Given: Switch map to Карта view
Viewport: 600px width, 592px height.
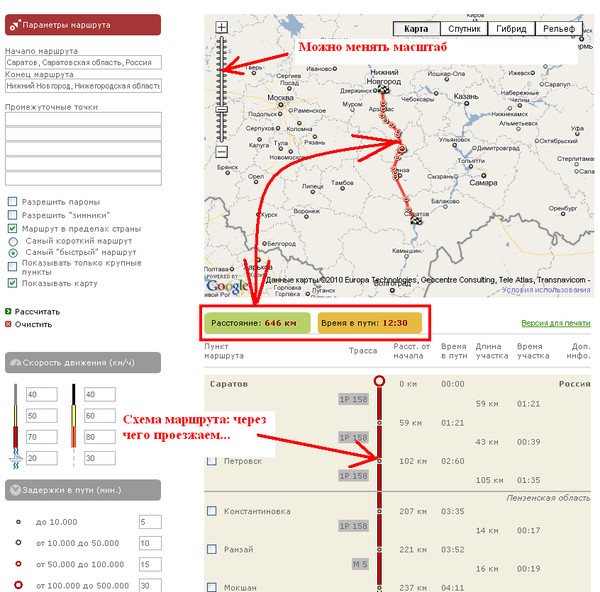Looking at the screenshot, I should click(416, 29).
